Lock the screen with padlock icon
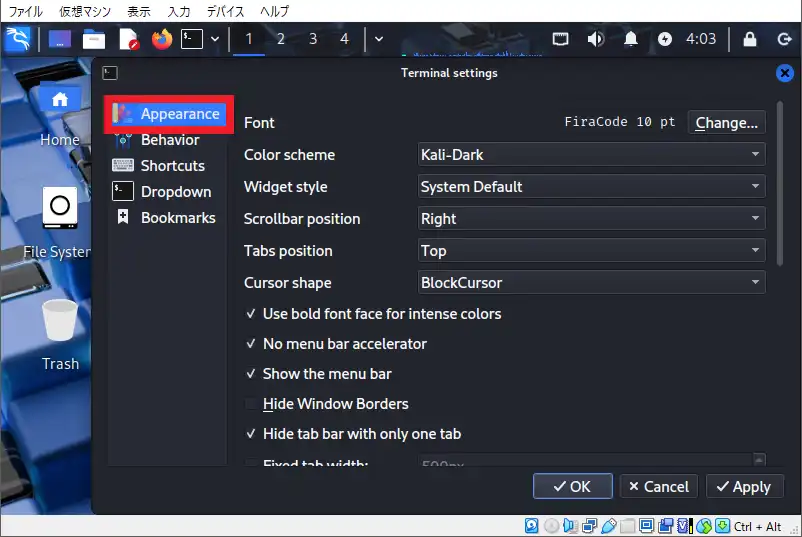 coord(750,39)
